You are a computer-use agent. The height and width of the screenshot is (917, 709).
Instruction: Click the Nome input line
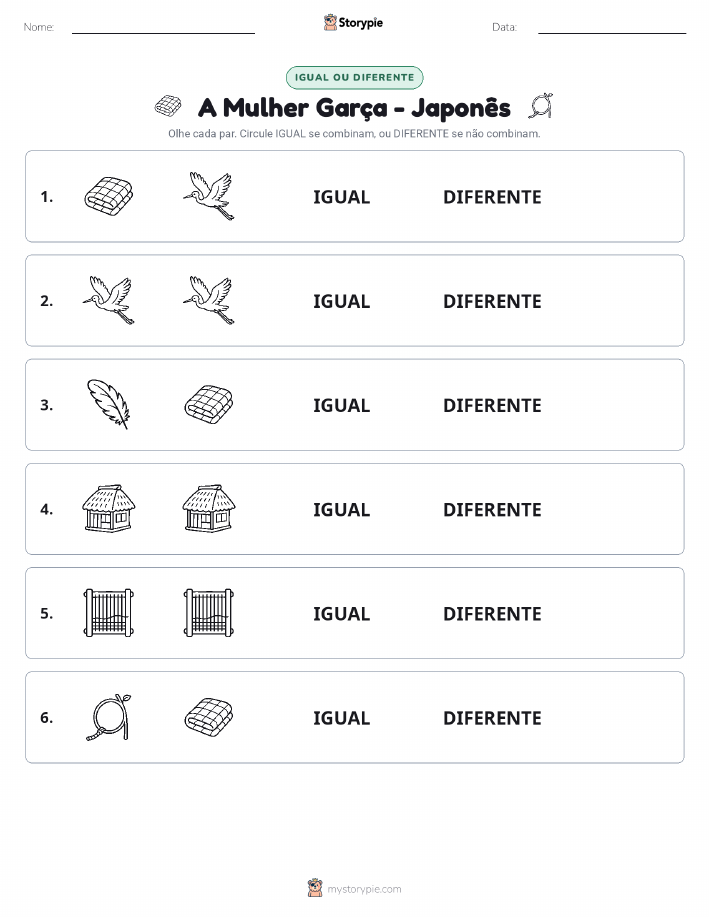point(163,28)
